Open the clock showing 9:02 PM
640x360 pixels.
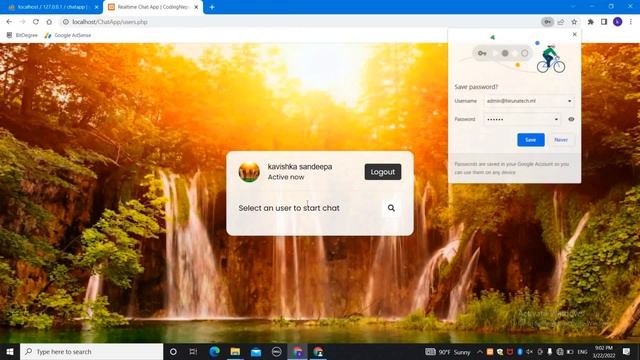[x=604, y=351]
